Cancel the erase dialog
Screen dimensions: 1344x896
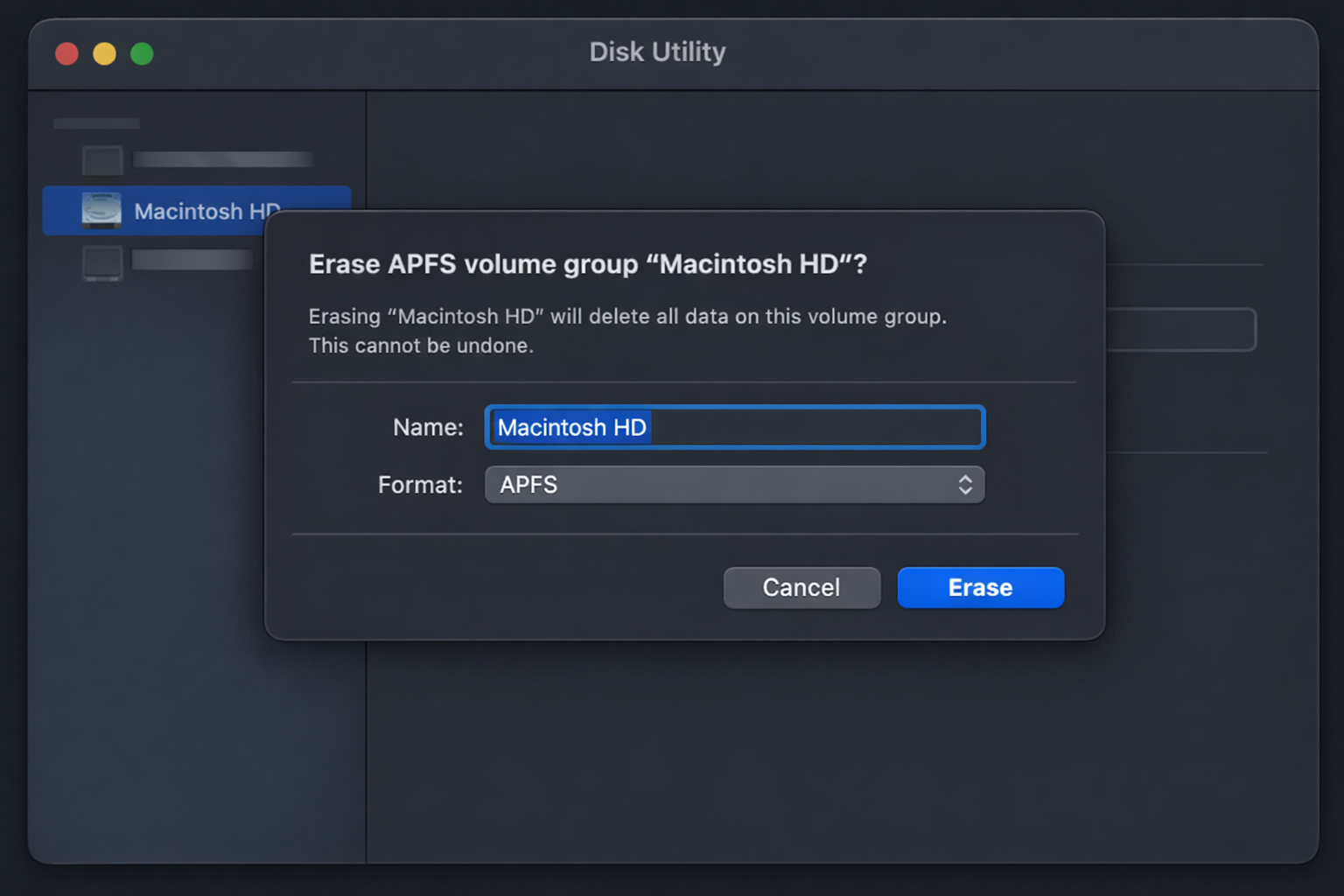tap(801, 587)
